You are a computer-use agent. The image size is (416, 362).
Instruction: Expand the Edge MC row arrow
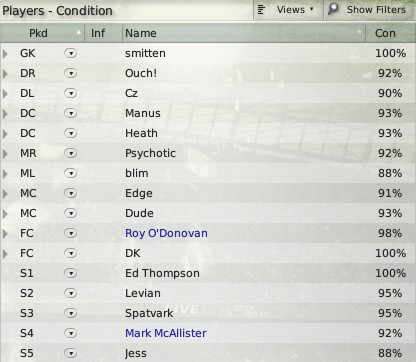coord(5,193)
